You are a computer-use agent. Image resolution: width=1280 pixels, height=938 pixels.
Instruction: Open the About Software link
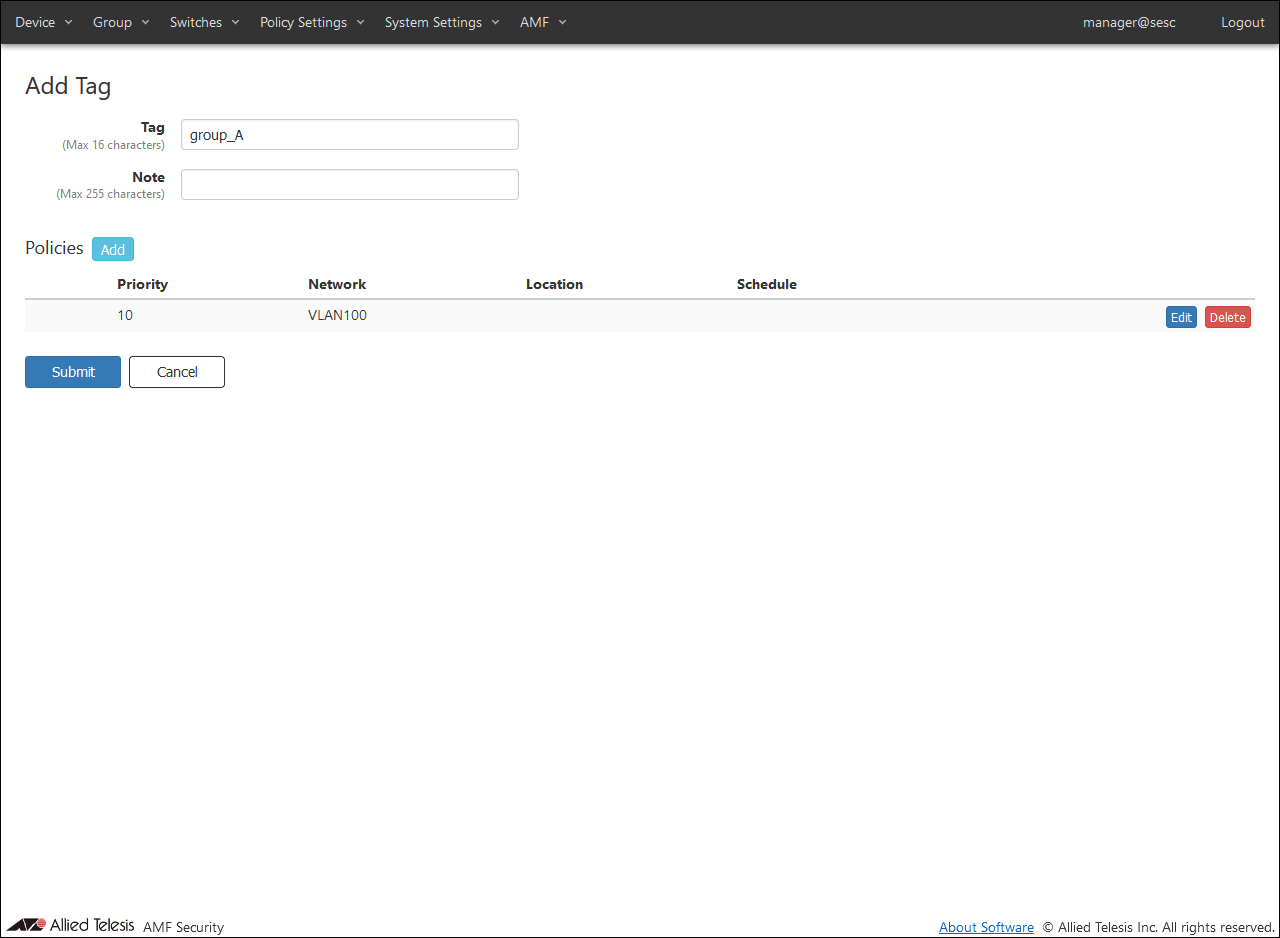tap(986, 927)
